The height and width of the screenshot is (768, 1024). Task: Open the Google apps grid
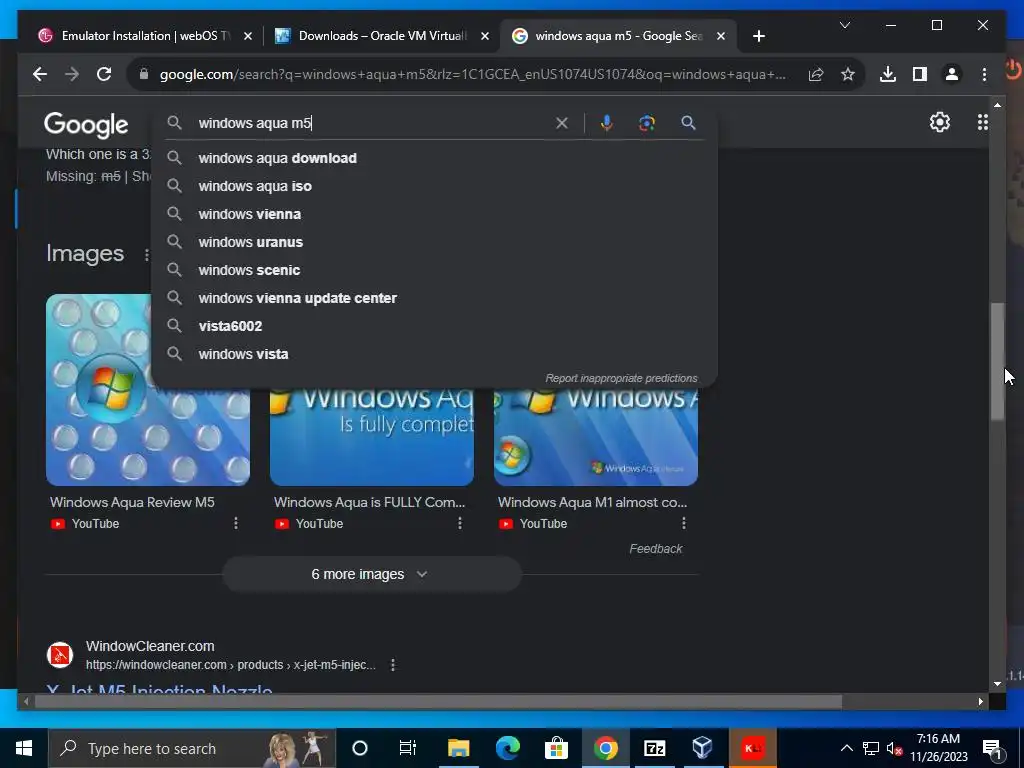tap(982, 122)
